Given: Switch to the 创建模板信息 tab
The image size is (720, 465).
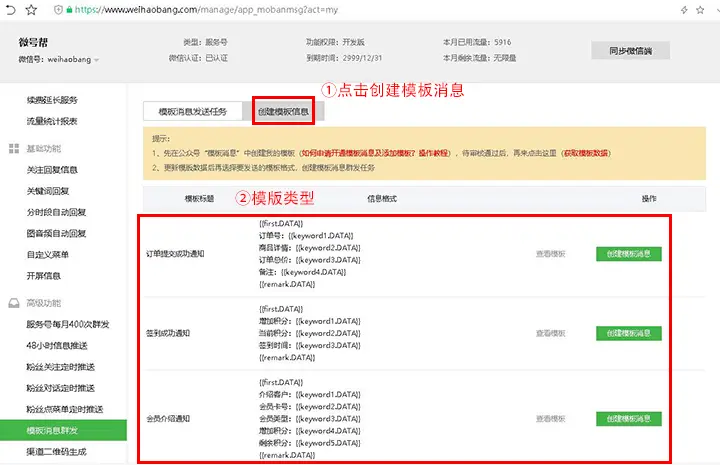Looking at the screenshot, I should click(x=283, y=112).
